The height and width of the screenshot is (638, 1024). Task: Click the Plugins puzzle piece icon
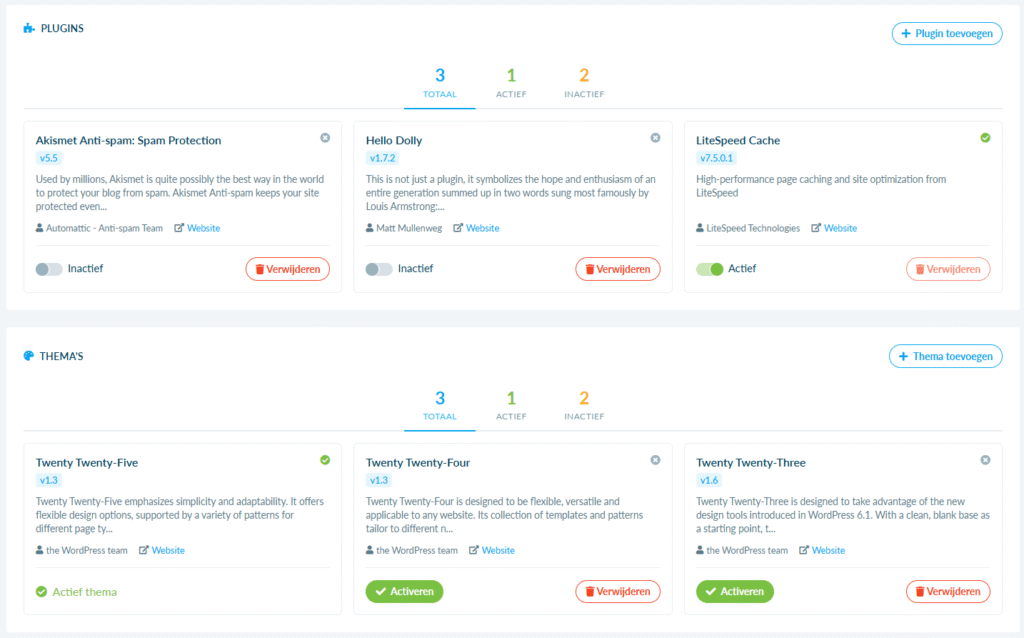pos(29,29)
